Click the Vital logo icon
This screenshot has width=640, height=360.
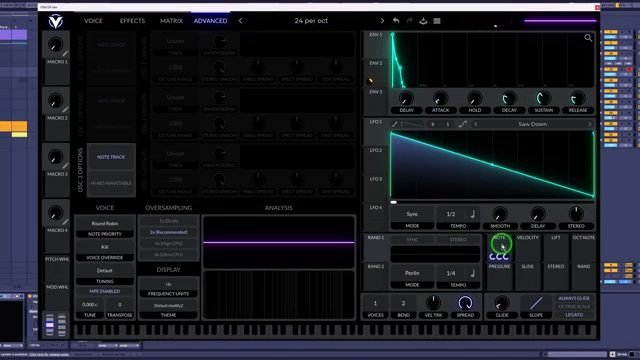[56, 21]
